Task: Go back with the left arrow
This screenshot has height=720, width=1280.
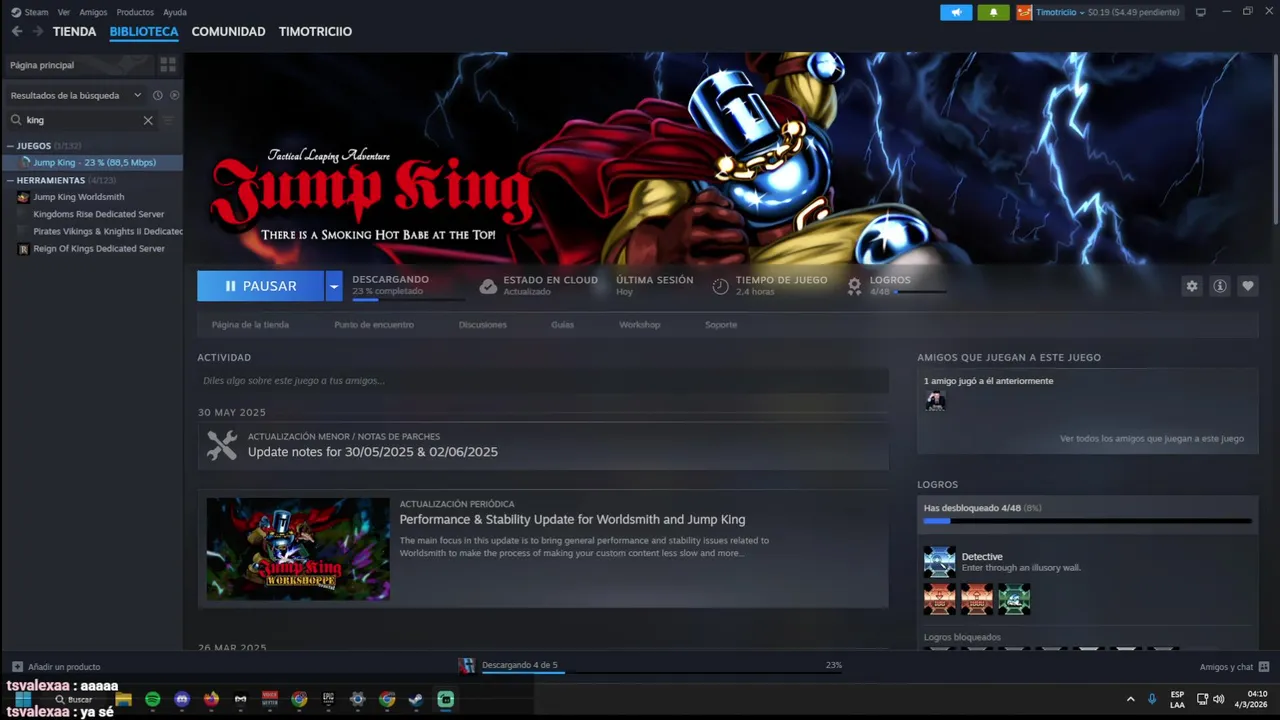Action: (x=17, y=32)
